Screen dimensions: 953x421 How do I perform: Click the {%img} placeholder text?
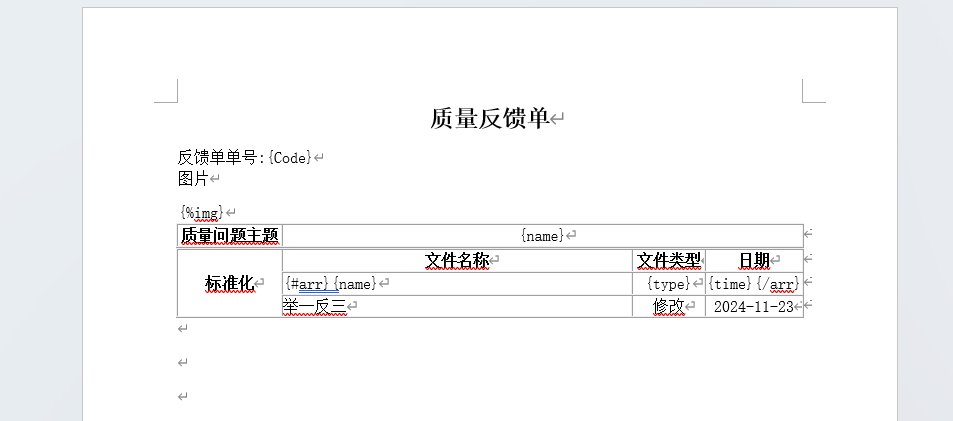click(x=202, y=212)
